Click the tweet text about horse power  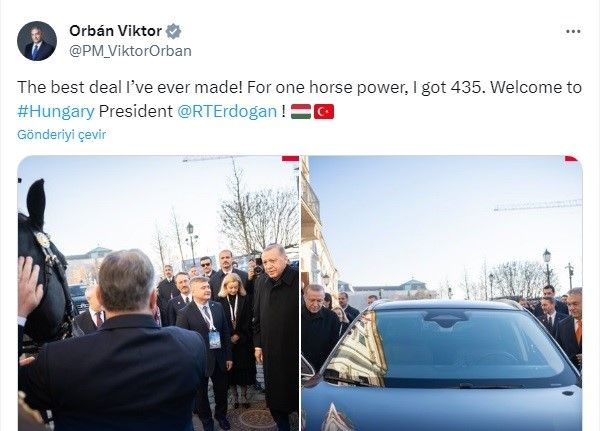pyautogui.click(x=299, y=99)
